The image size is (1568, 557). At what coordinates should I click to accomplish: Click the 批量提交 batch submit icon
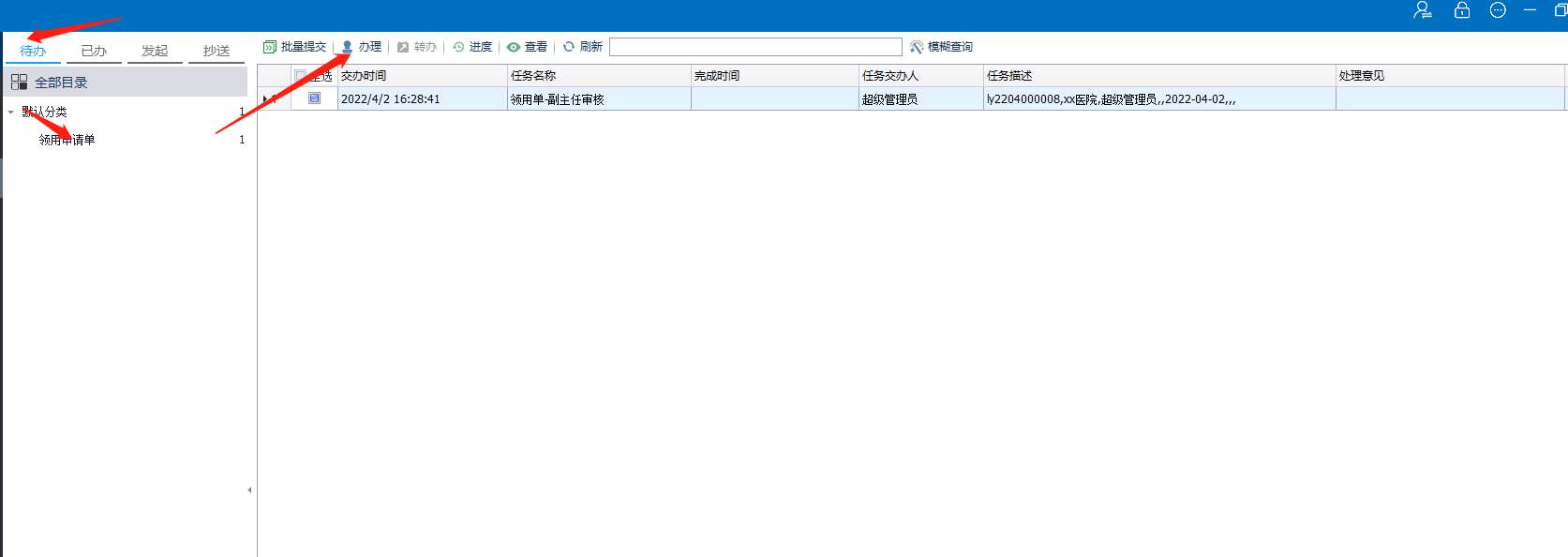pos(270,47)
